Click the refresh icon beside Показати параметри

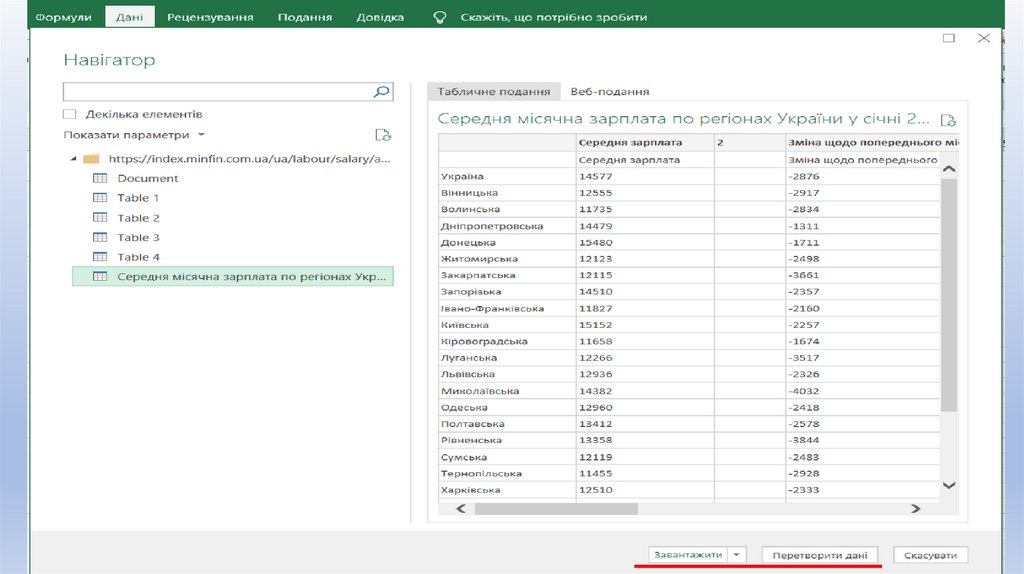[382, 135]
